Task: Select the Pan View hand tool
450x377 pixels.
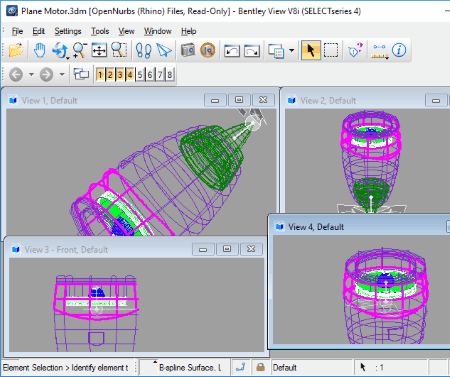Action: [x=40, y=50]
